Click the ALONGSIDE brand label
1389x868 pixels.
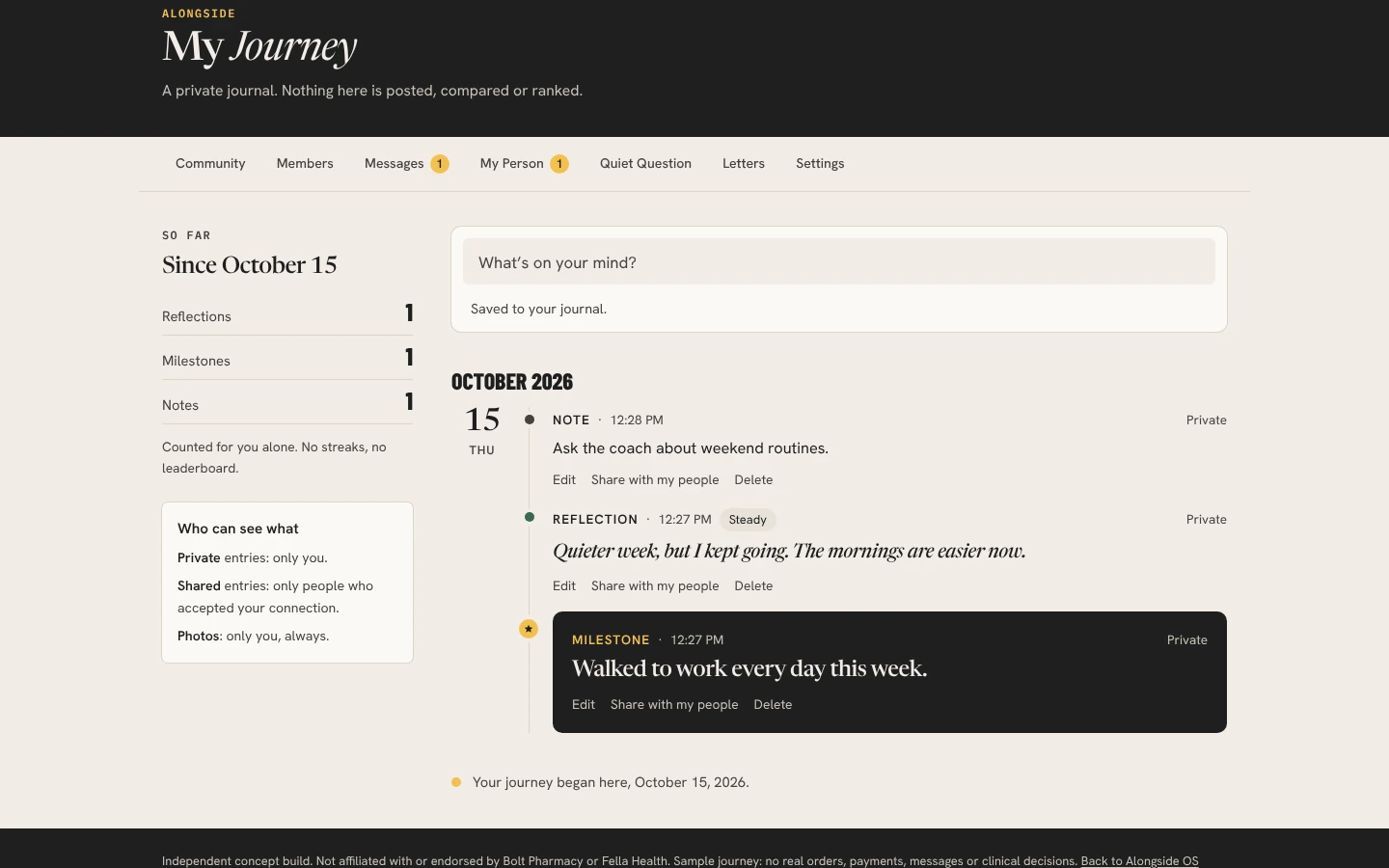[x=199, y=14]
